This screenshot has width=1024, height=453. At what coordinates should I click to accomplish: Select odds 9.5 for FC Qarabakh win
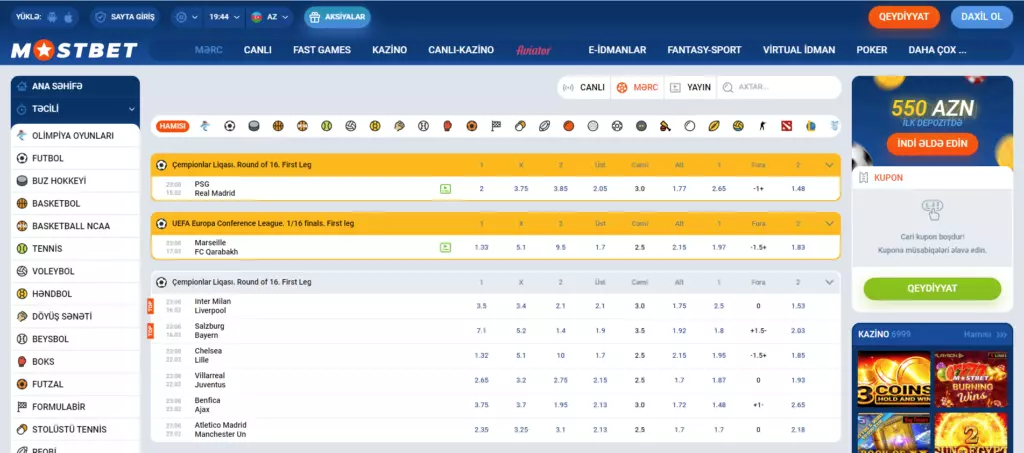560,247
